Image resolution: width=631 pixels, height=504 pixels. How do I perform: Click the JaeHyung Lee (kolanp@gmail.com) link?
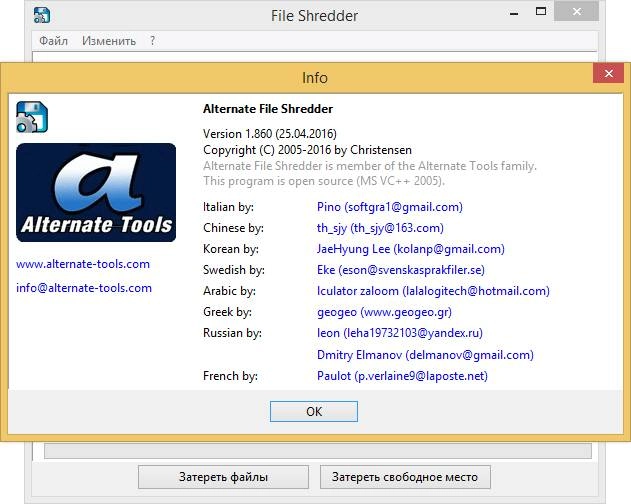(410, 249)
